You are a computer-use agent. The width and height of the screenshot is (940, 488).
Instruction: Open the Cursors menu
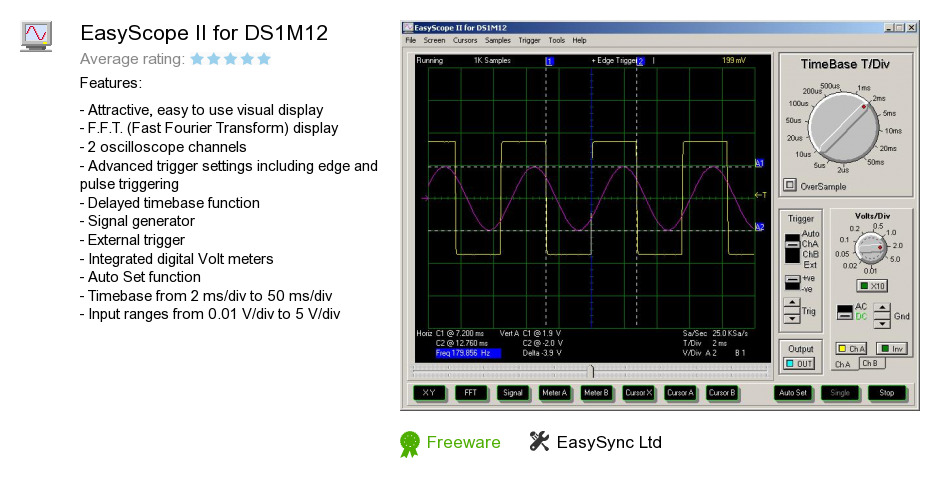coord(465,40)
